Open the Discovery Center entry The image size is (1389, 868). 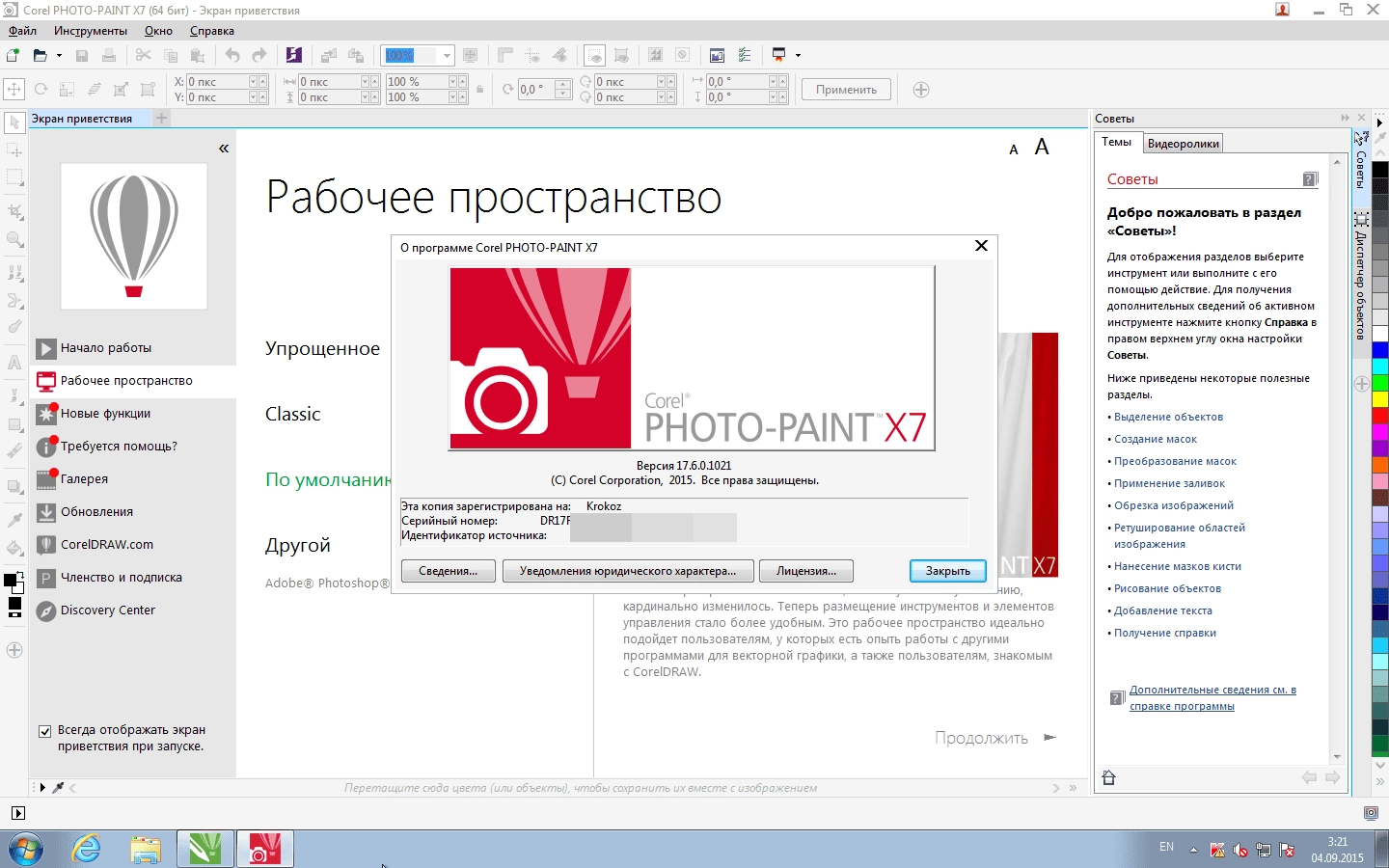coord(107,610)
